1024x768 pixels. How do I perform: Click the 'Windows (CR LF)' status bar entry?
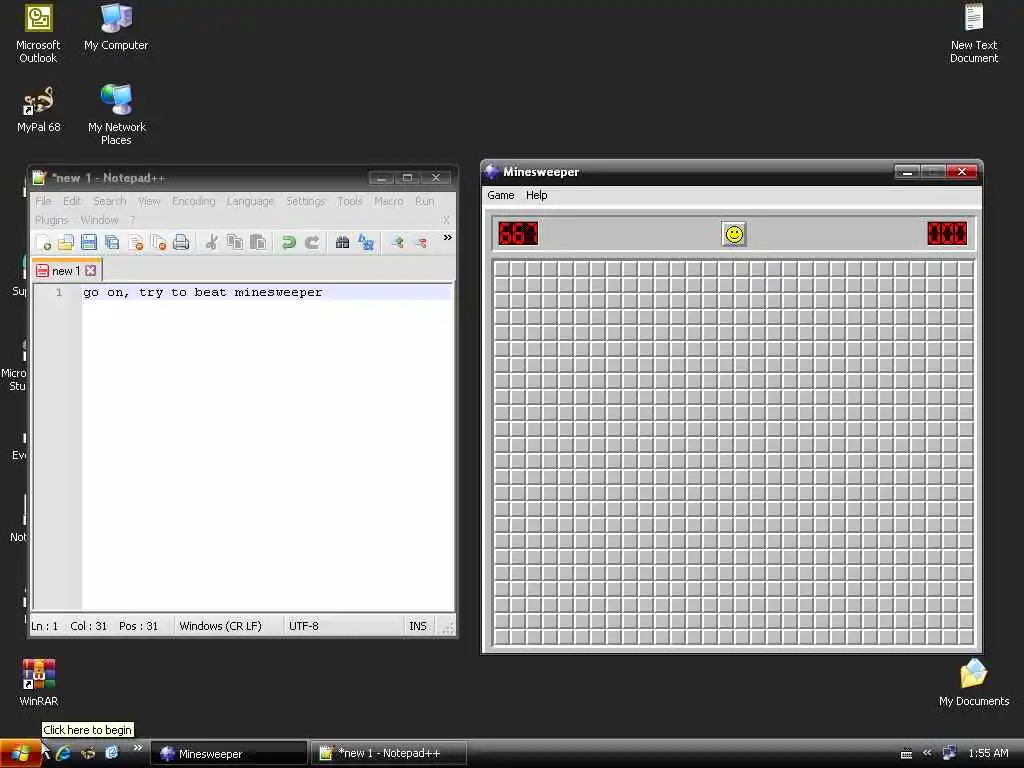pyautogui.click(x=220, y=626)
